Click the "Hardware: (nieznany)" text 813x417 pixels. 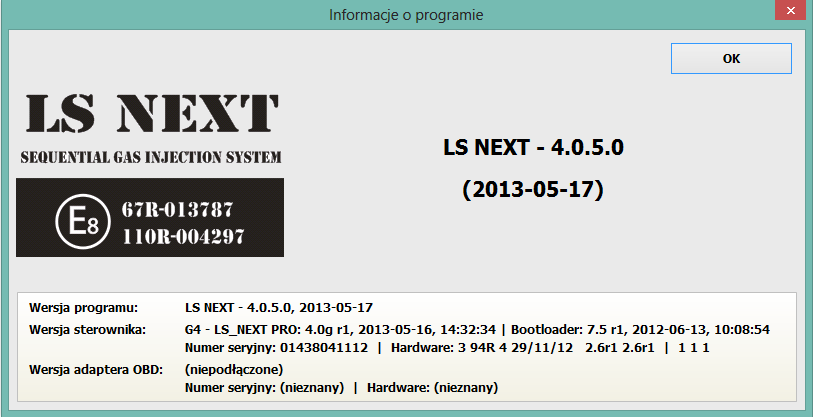click(x=432, y=388)
